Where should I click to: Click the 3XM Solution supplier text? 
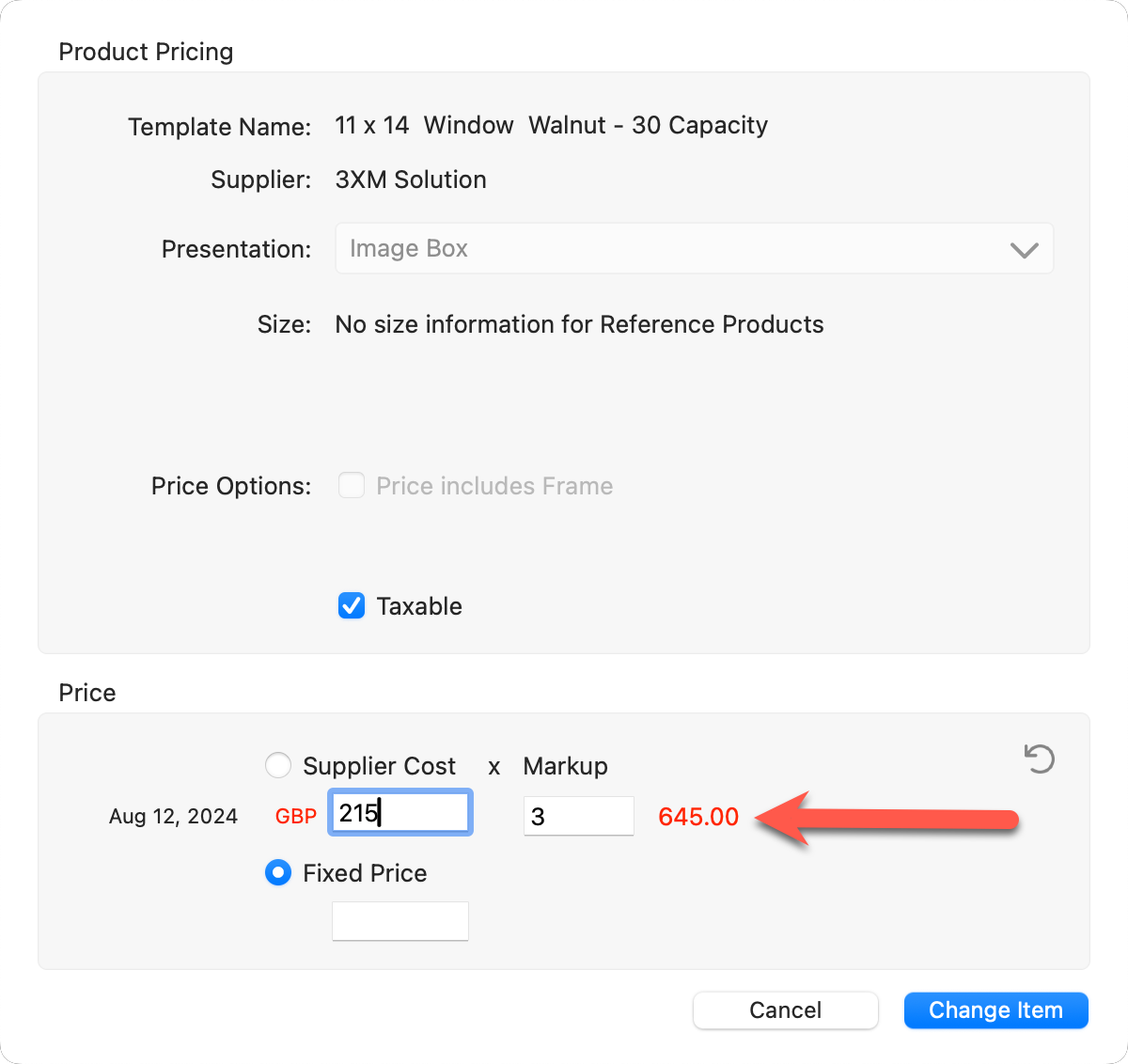pos(411,180)
